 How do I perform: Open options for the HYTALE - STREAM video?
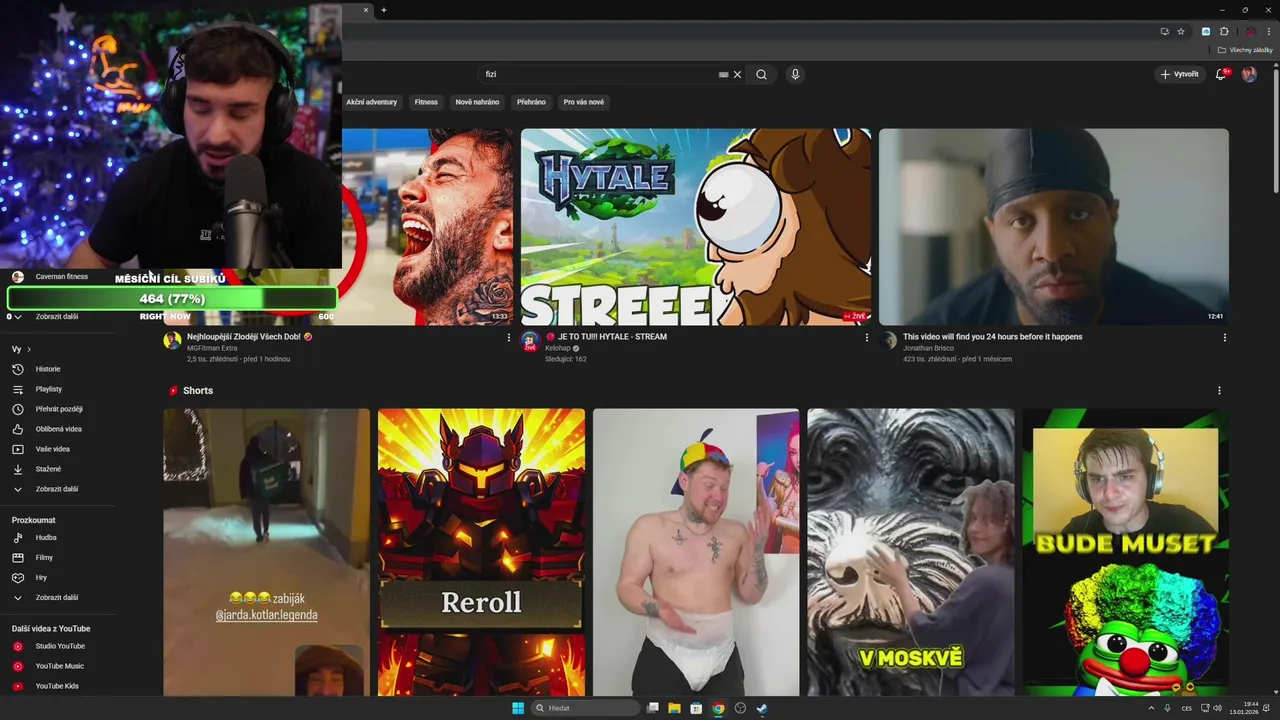[x=867, y=337]
